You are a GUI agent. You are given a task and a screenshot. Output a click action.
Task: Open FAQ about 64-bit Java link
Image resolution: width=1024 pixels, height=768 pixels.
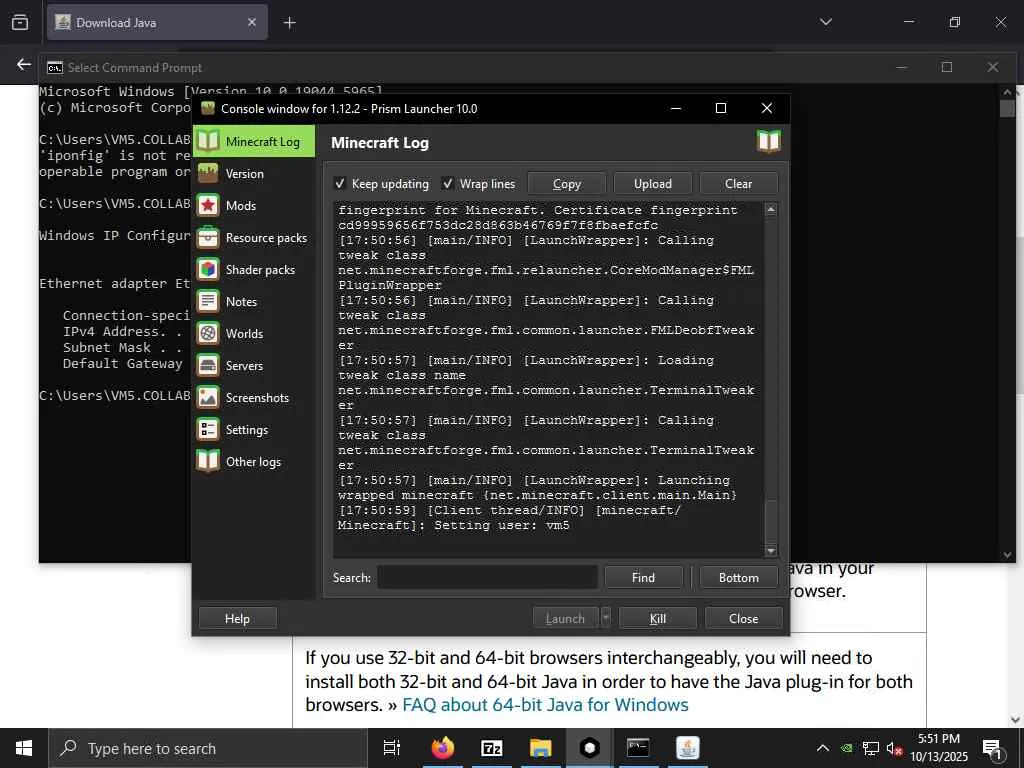point(545,705)
